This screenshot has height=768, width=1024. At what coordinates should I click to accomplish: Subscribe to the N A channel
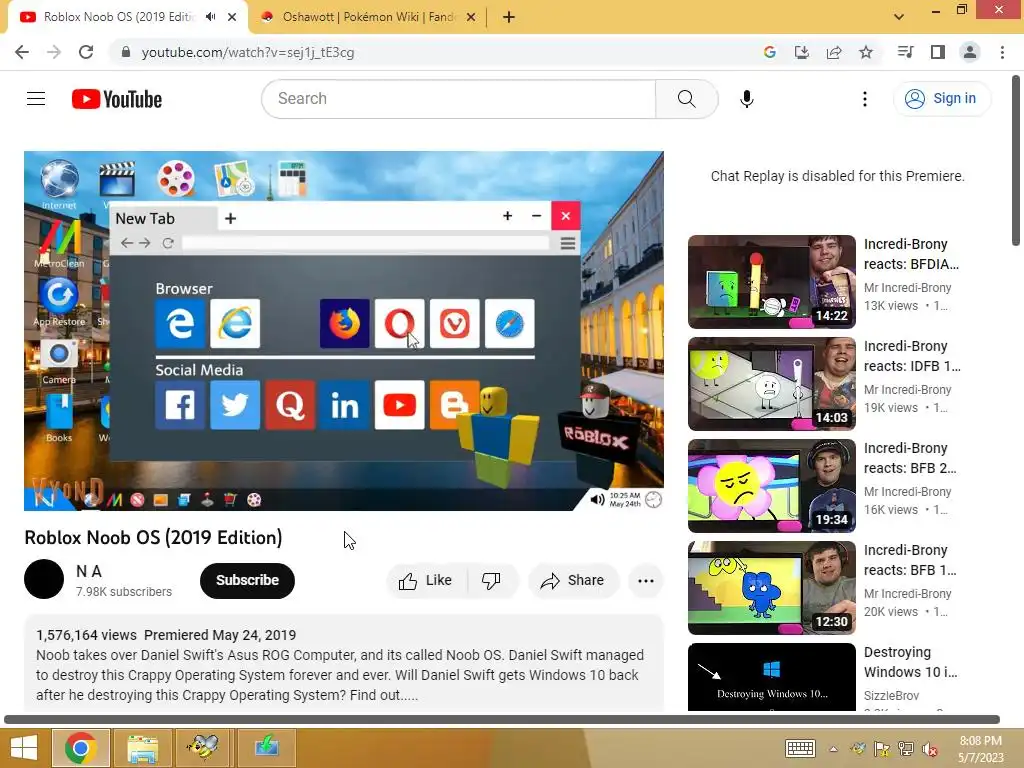pyautogui.click(x=247, y=580)
